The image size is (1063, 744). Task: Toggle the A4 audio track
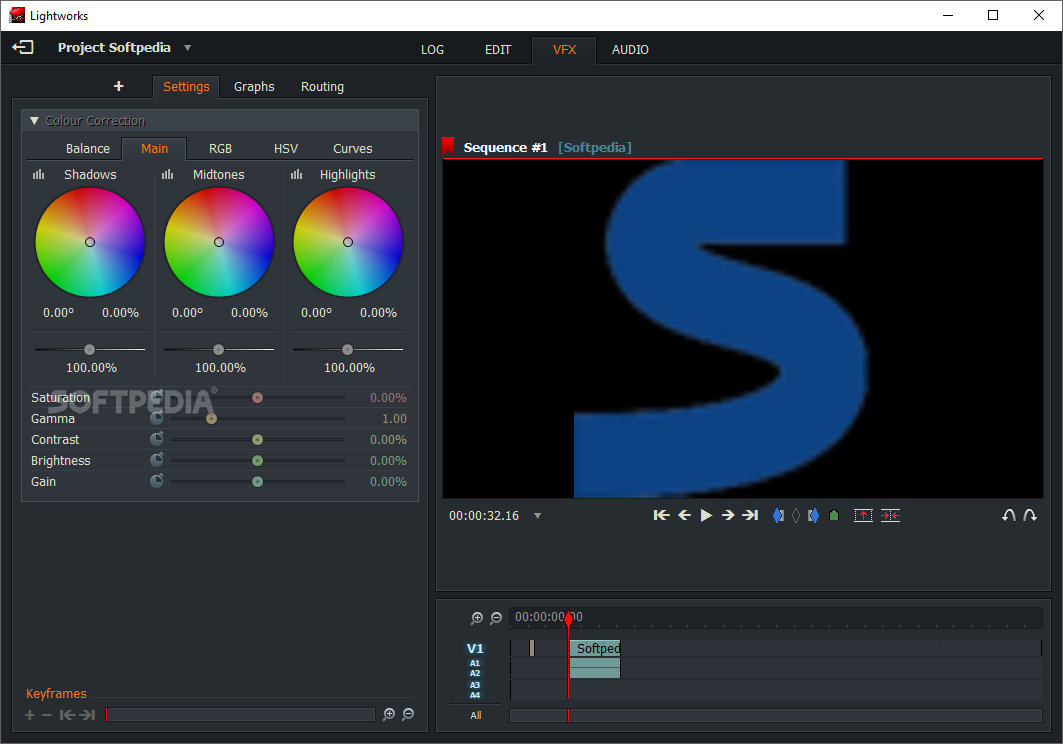click(x=475, y=695)
